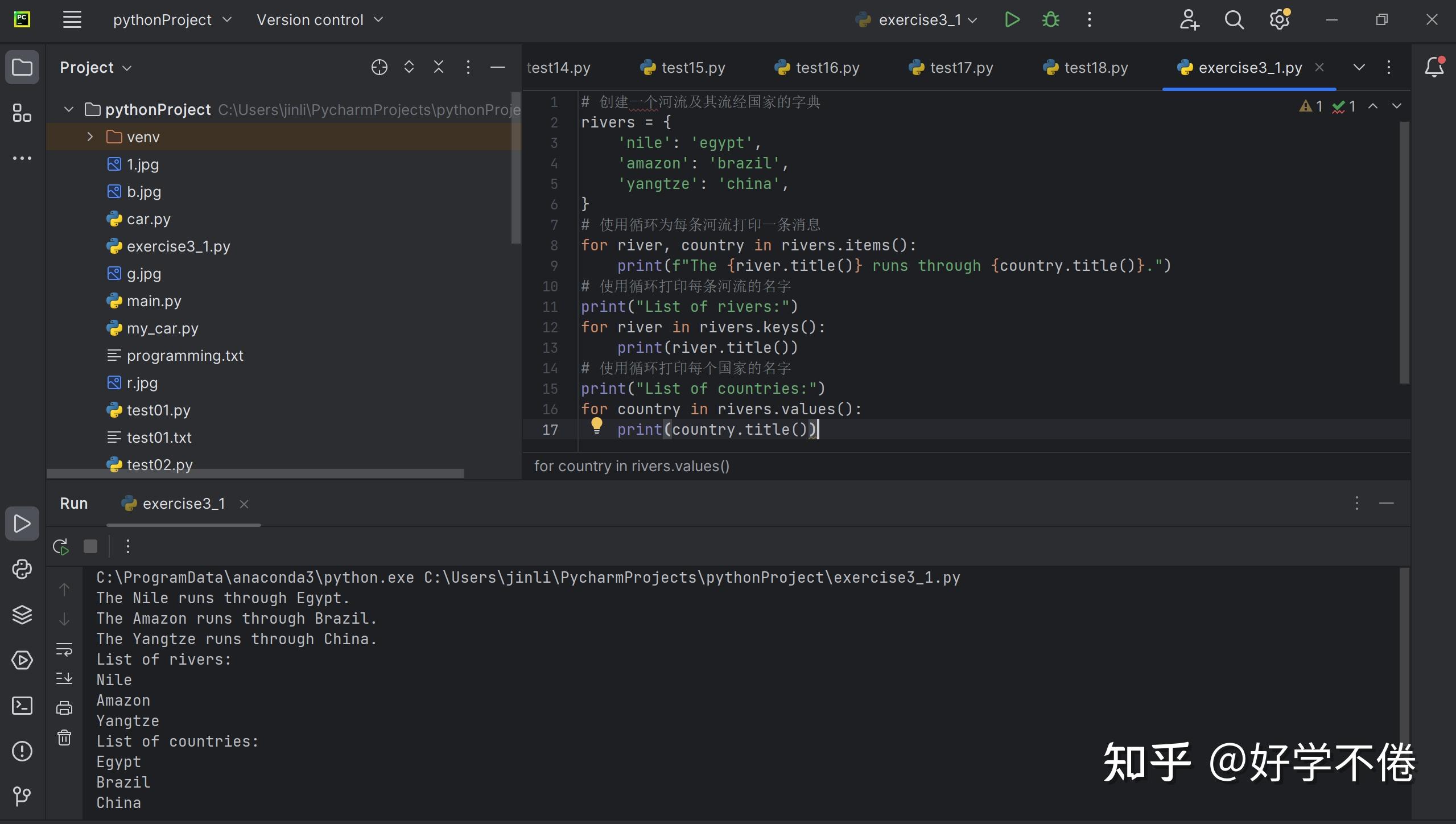1456x824 pixels.
Task: Run exercise3_1 with the green play button
Action: (1012, 20)
